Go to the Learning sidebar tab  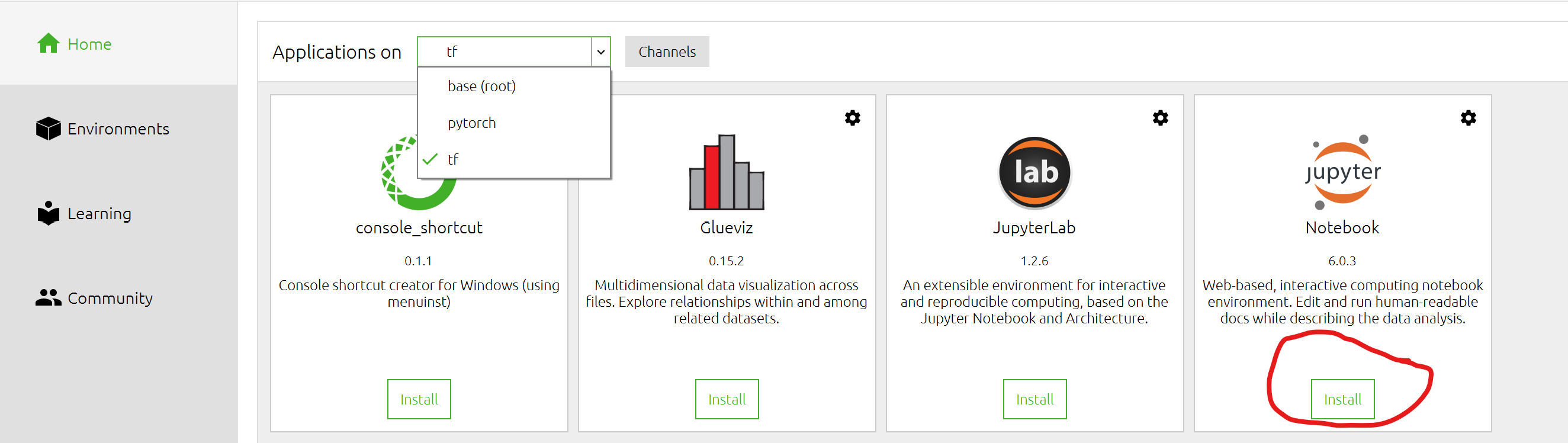click(99, 214)
